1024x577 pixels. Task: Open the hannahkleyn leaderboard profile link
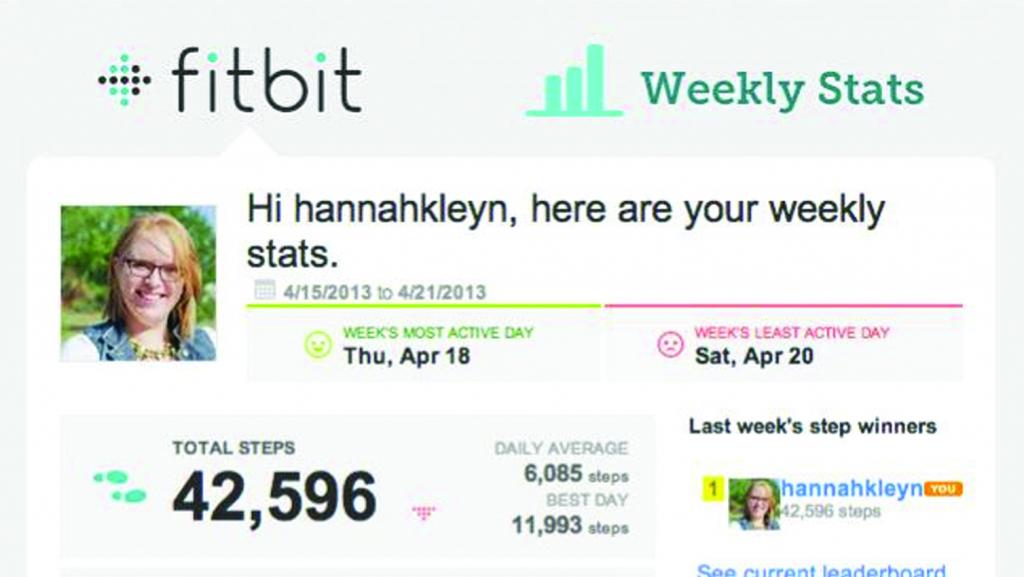point(852,488)
